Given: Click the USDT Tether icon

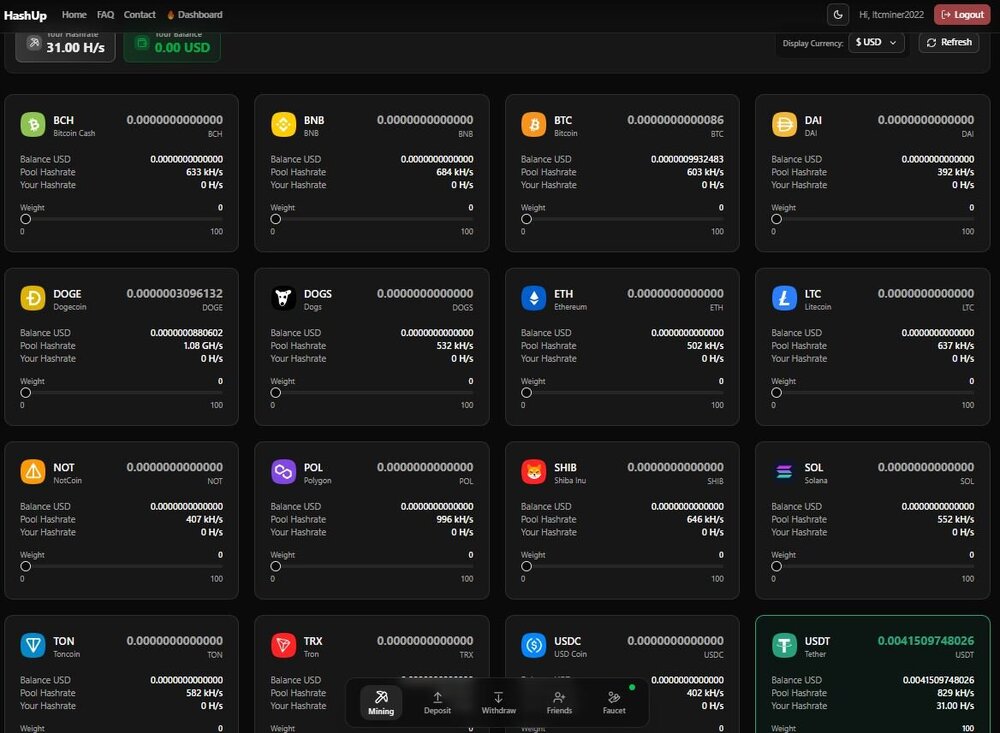Looking at the screenshot, I should click(784, 645).
